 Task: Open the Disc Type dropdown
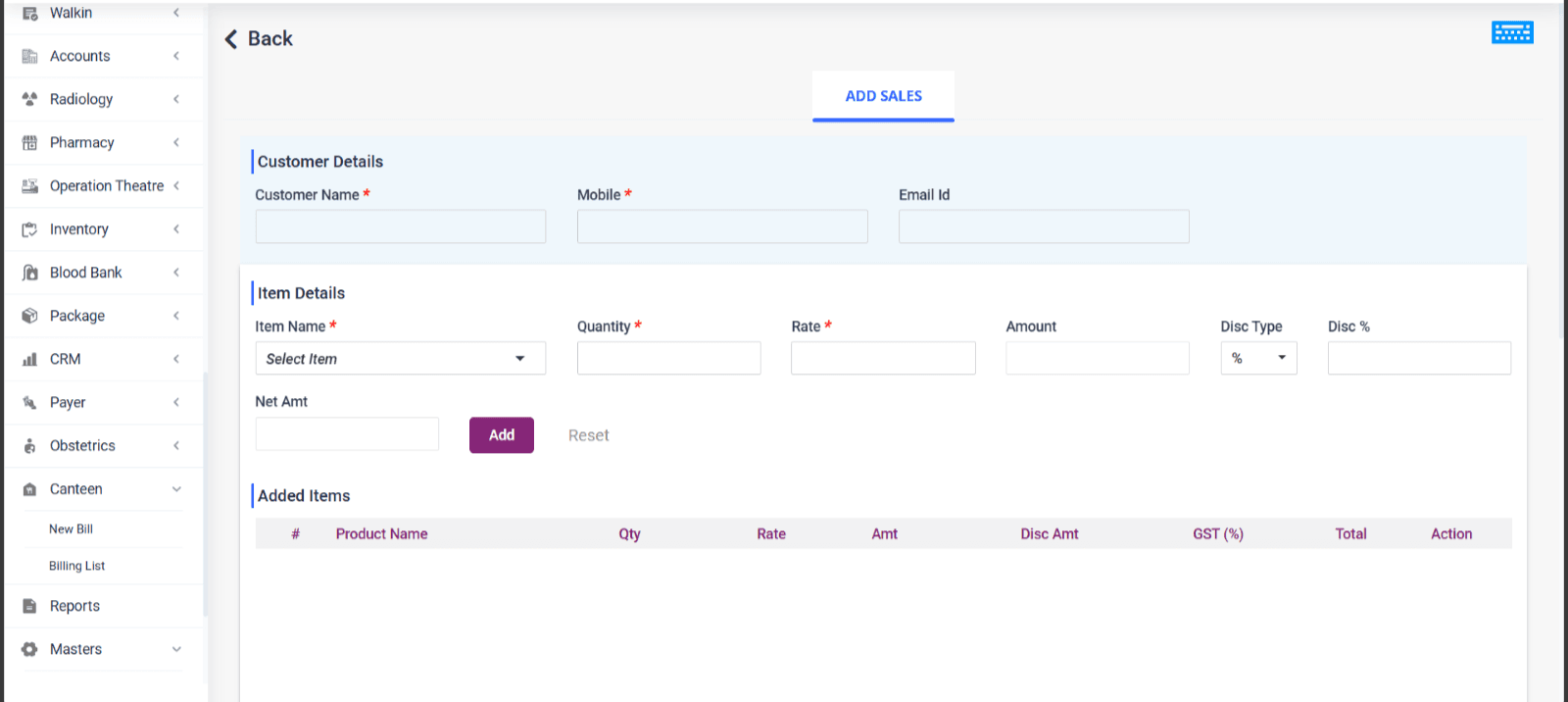point(1258,359)
